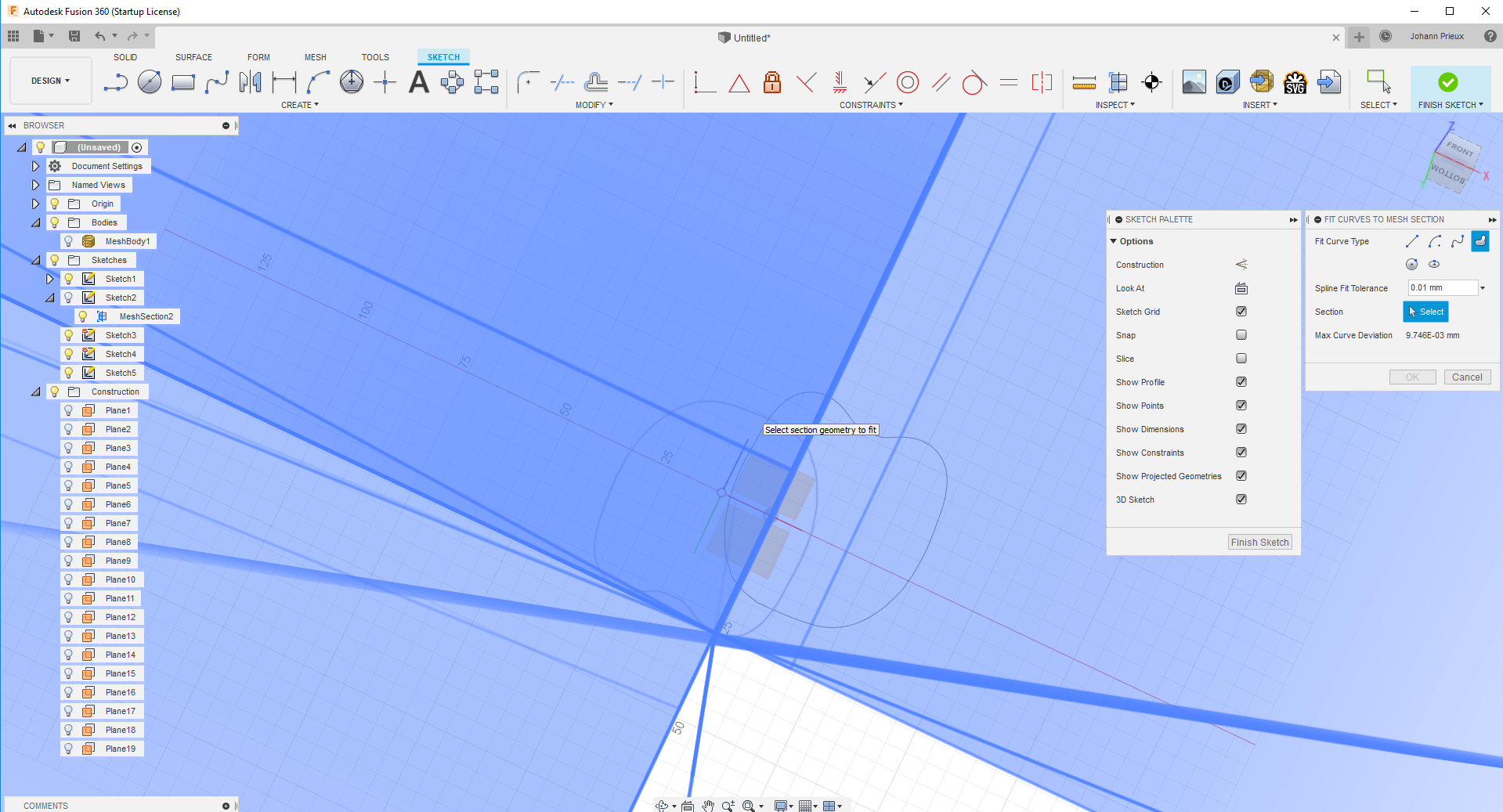Click the Fix/Unfix lock constraint icon

(772, 81)
